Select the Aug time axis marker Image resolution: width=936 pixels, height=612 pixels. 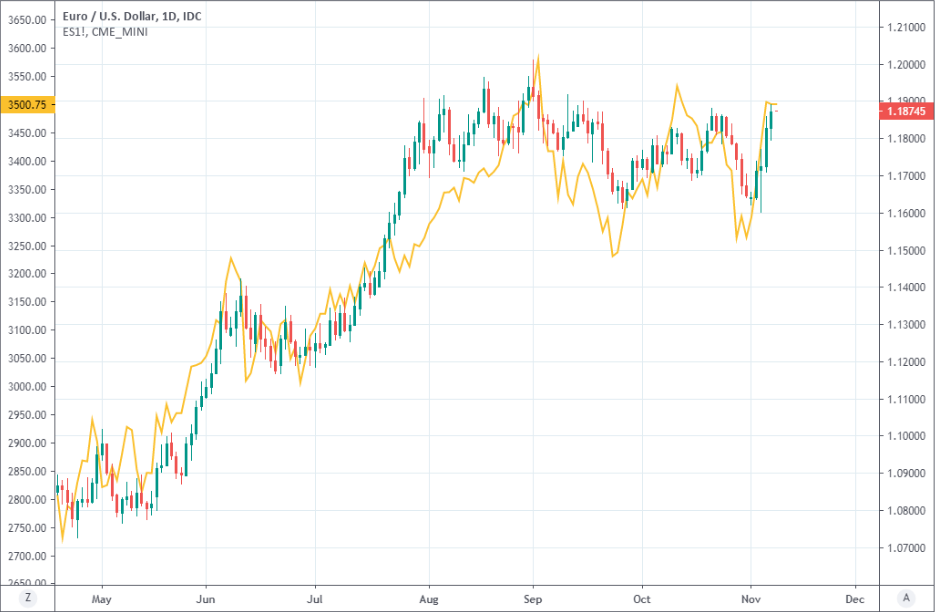point(428,598)
